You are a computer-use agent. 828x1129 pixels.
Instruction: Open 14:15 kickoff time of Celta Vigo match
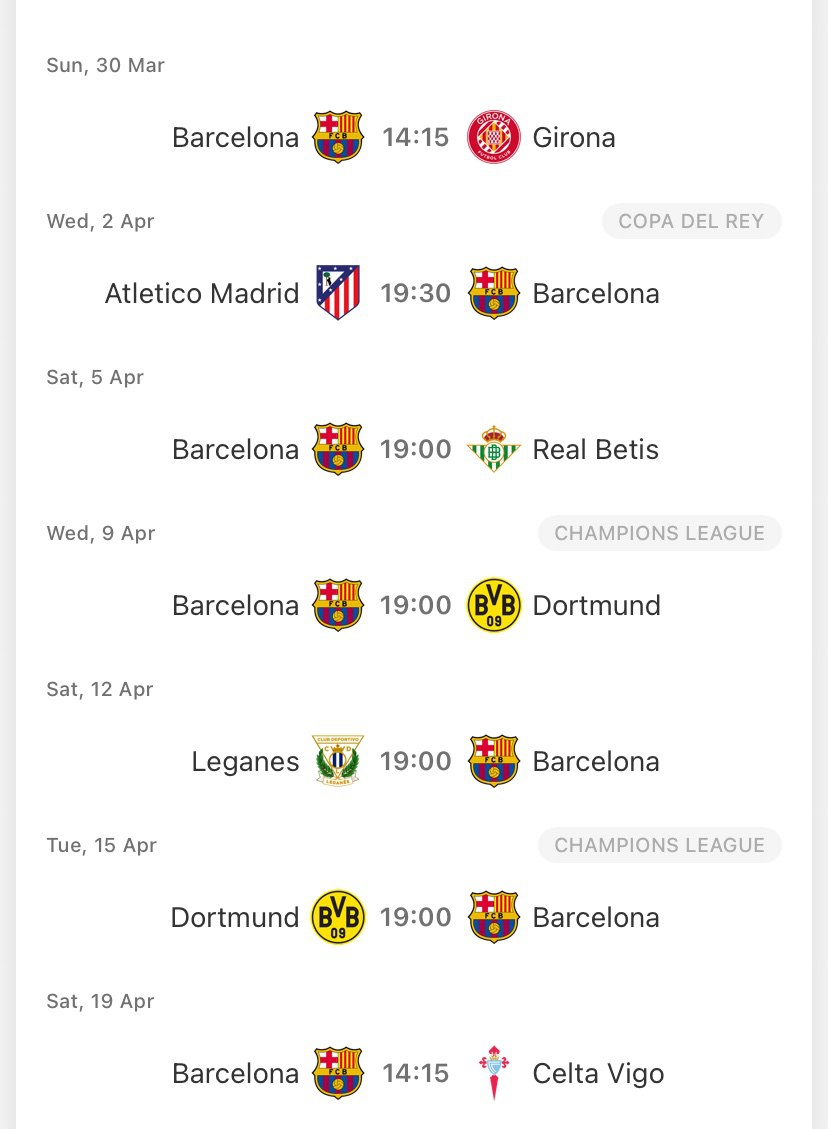415,1073
